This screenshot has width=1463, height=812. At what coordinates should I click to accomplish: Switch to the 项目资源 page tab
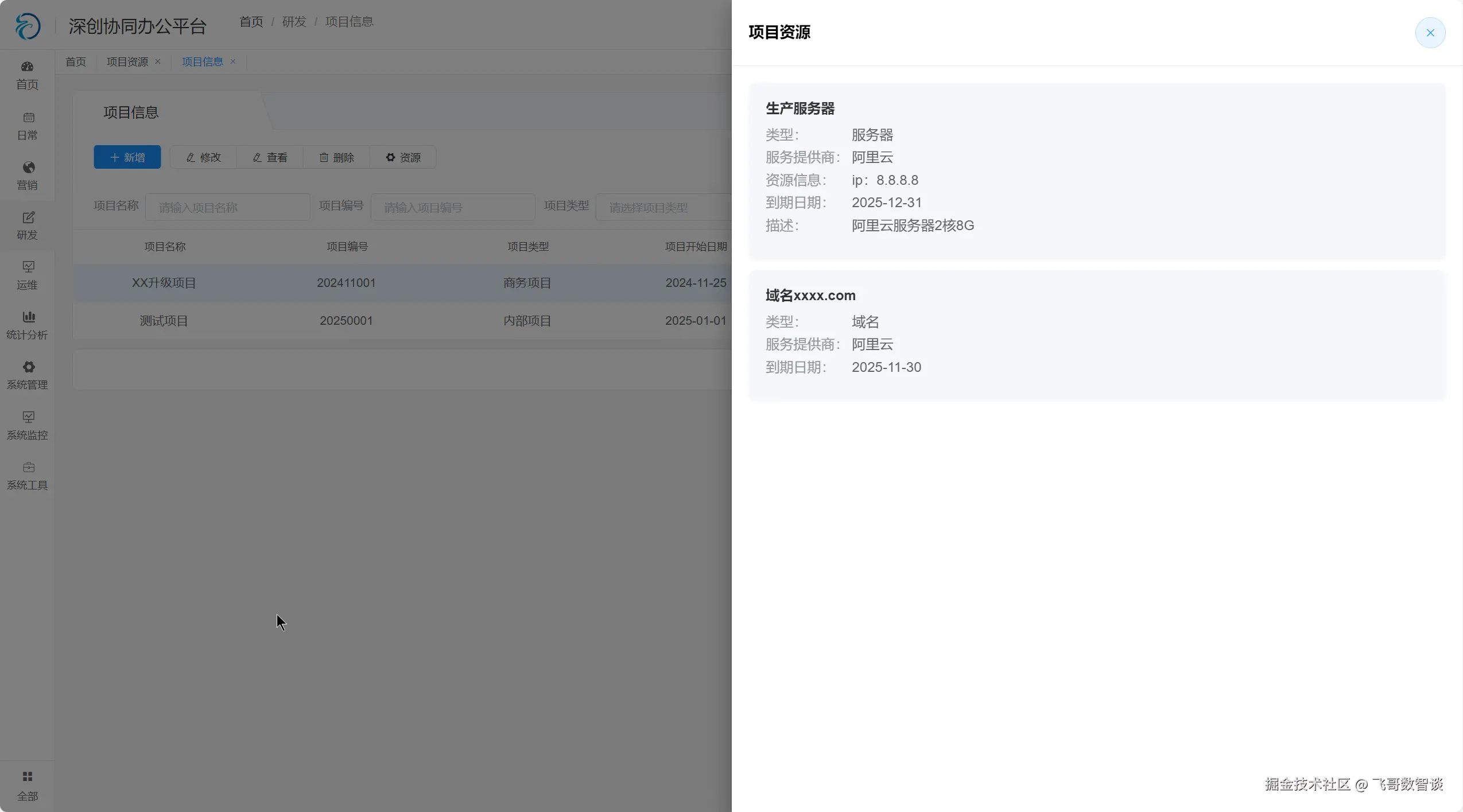[x=127, y=61]
